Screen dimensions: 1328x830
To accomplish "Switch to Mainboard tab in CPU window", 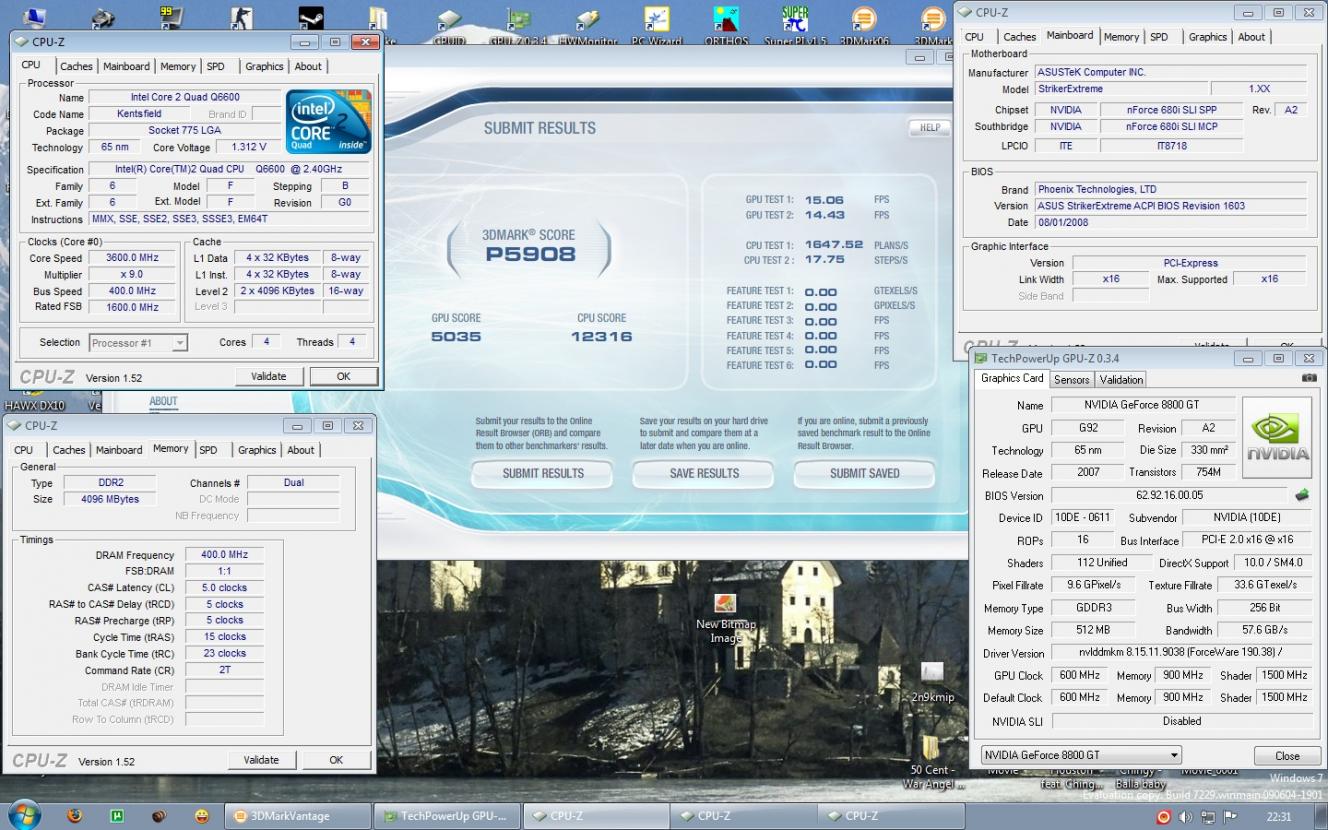I will [x=127, y=66].
